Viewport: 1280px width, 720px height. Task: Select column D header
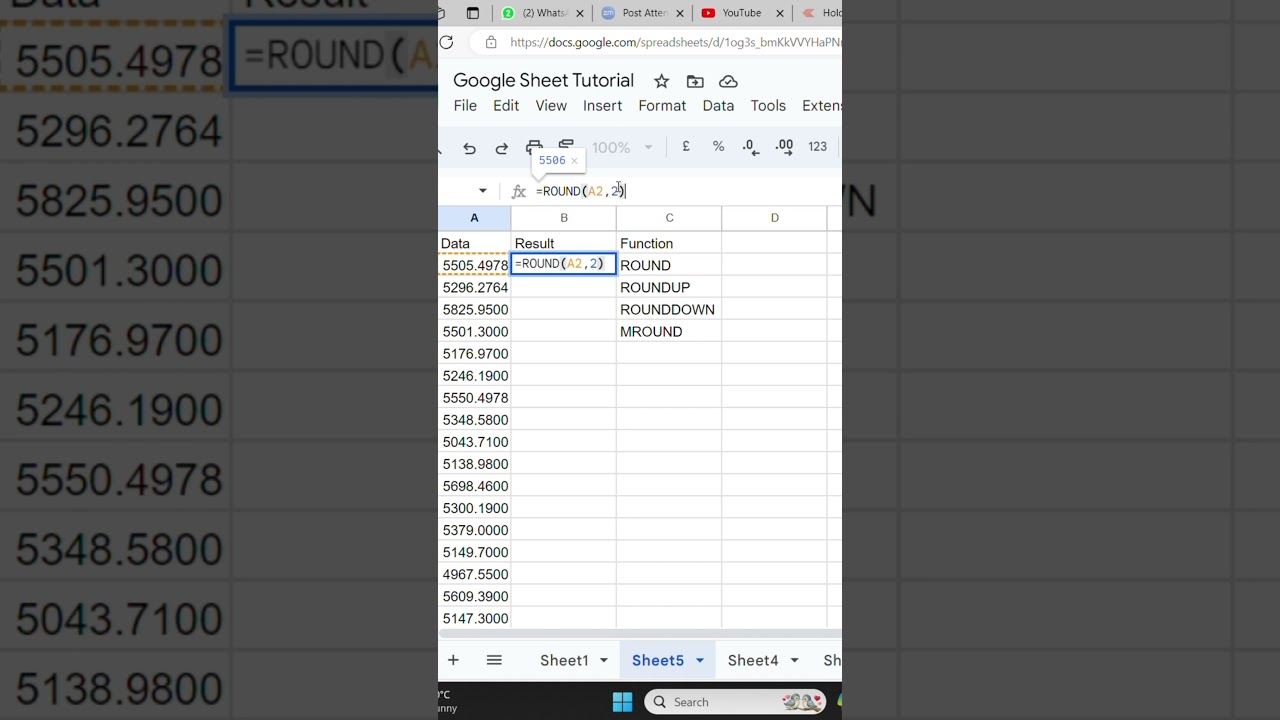774,218
